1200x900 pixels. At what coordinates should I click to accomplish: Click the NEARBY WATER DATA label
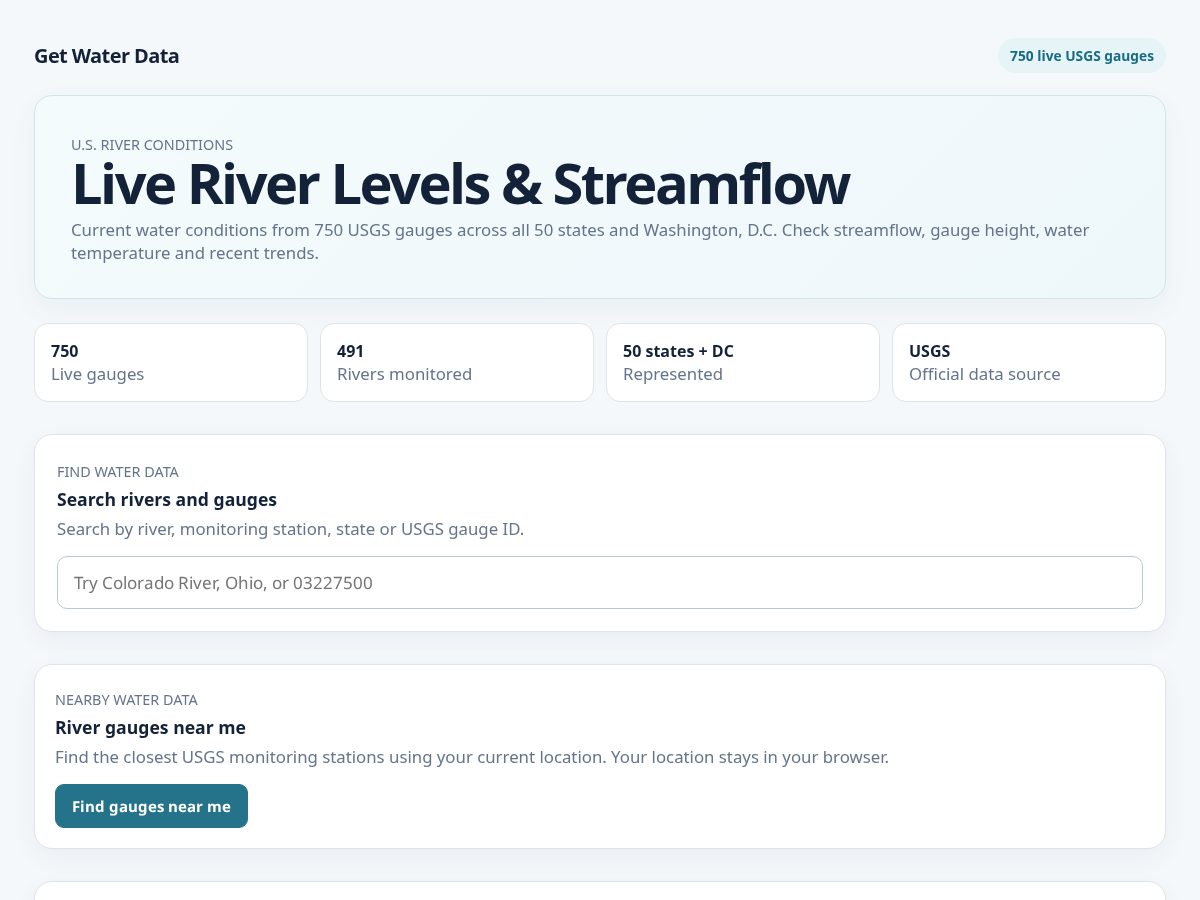[x=126, y=700]
